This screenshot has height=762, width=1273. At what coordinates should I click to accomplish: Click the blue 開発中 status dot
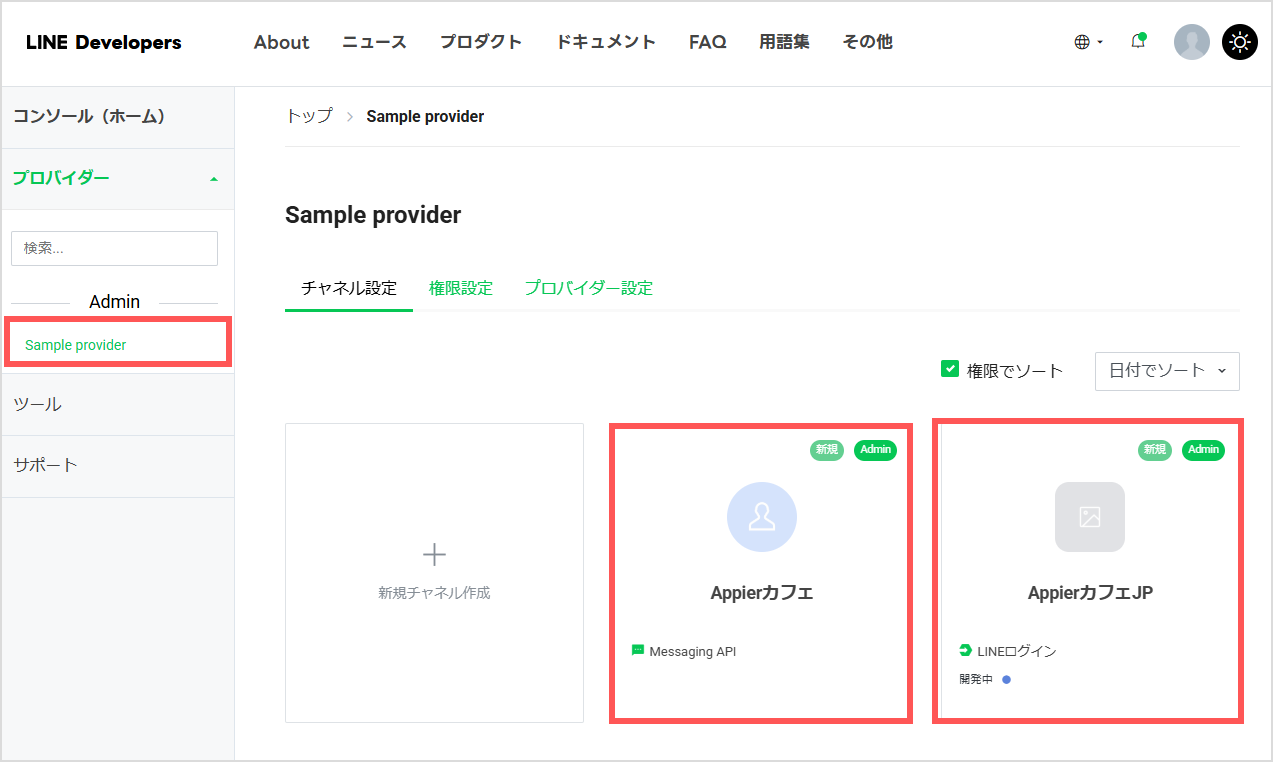1007,679
